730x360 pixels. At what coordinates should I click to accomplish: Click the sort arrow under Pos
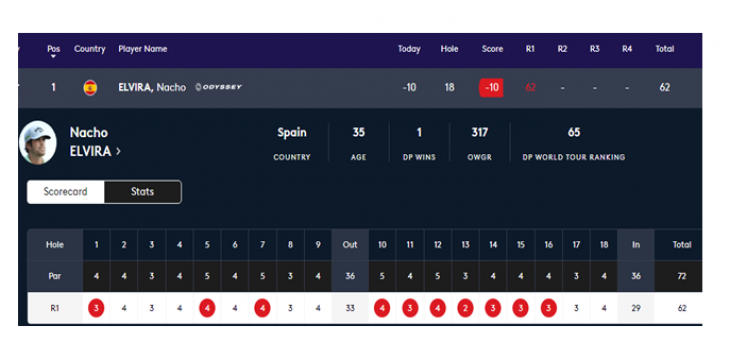(x=54, y=57)
